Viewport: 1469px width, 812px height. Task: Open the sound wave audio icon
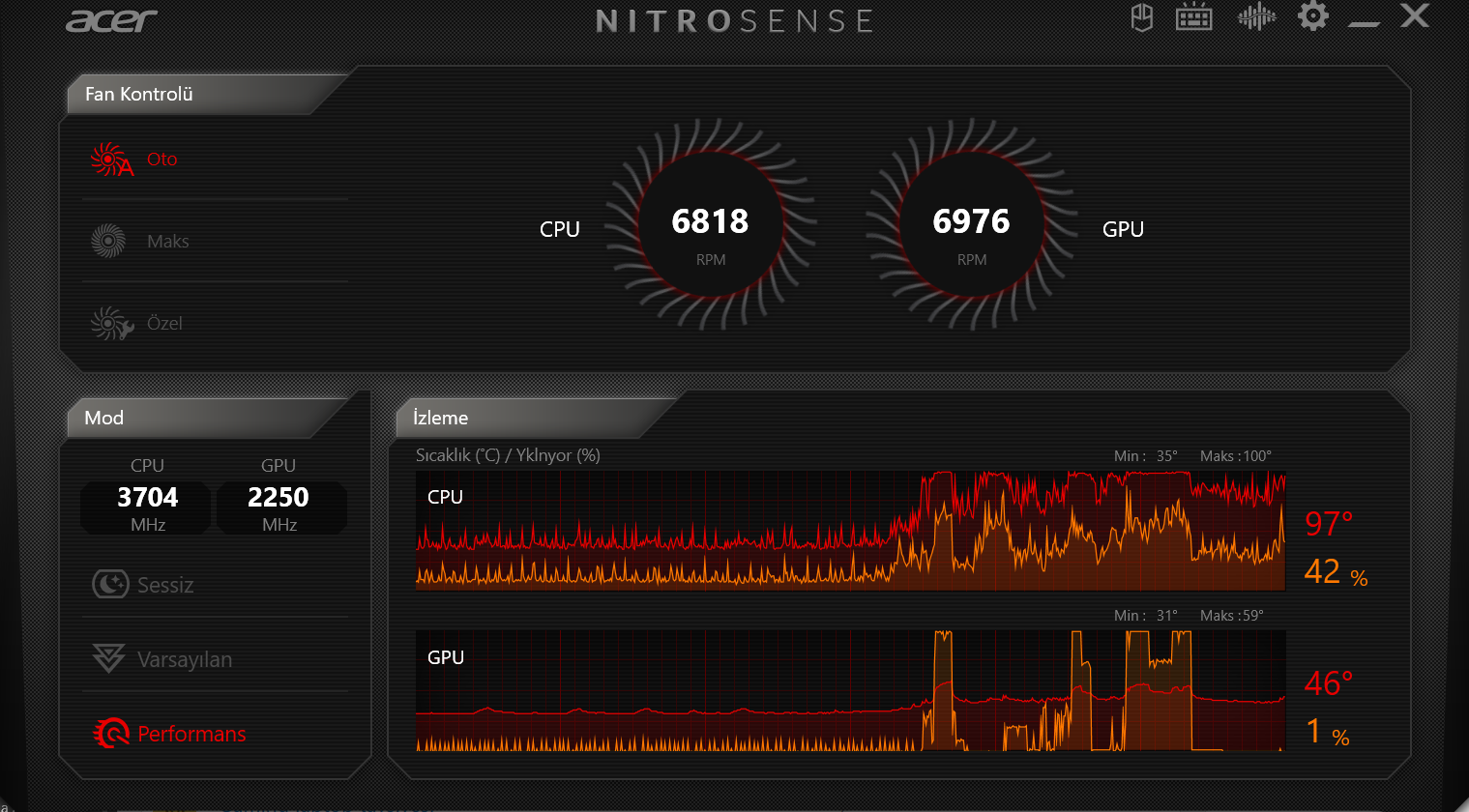[x=1256, y=17]
